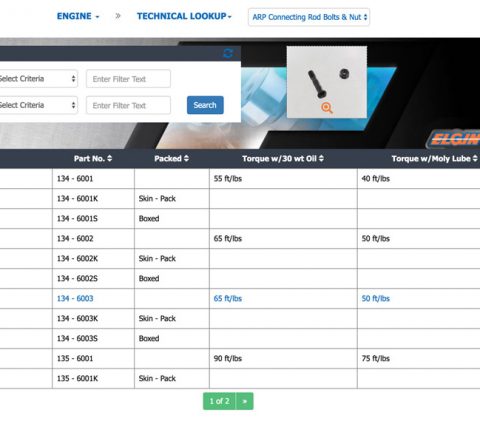Click the orange magnify icon on product image
This screenshot has height=430, width=480.
pos(327,108)
